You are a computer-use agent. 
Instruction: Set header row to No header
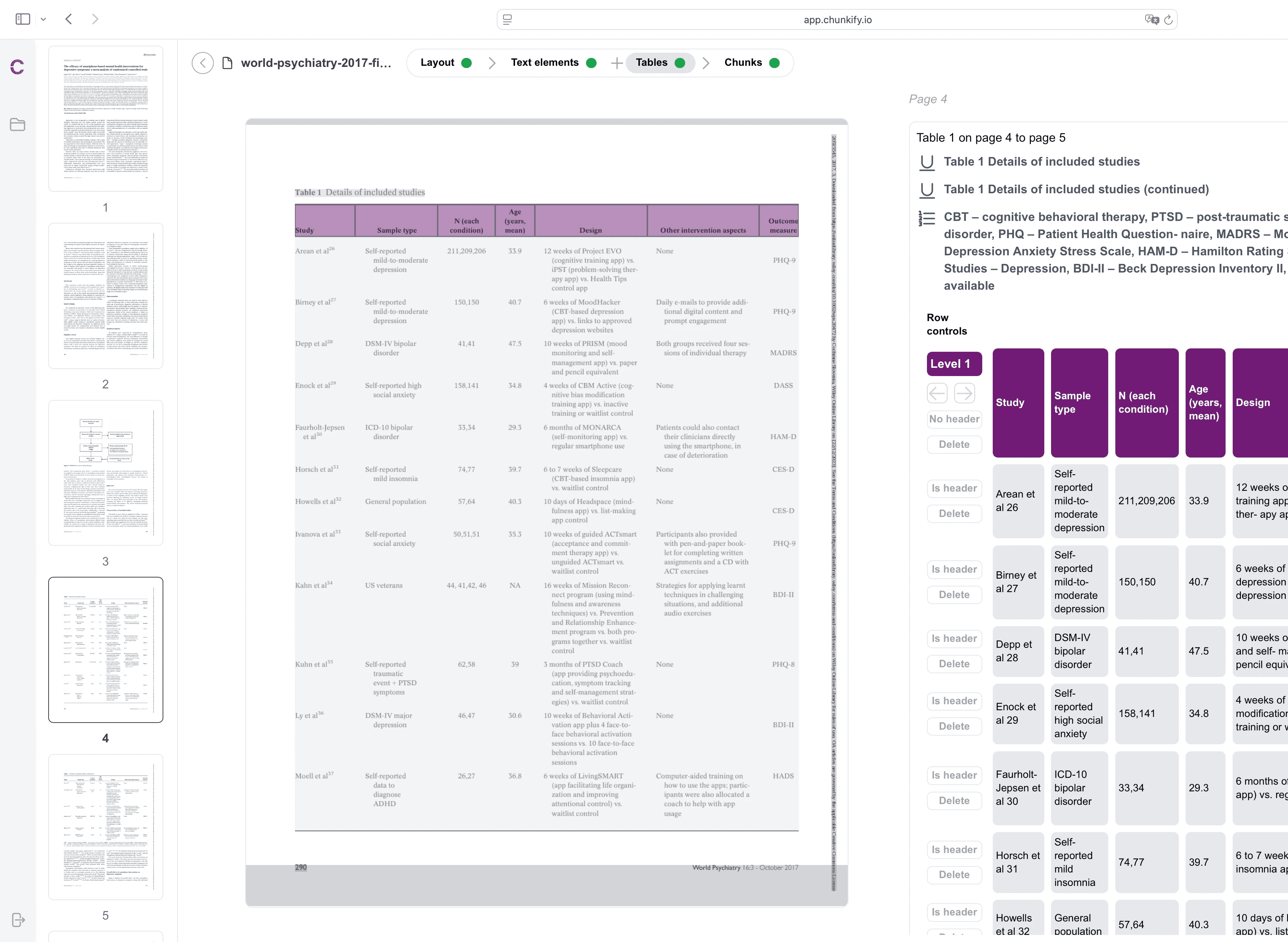pos(954,419)
